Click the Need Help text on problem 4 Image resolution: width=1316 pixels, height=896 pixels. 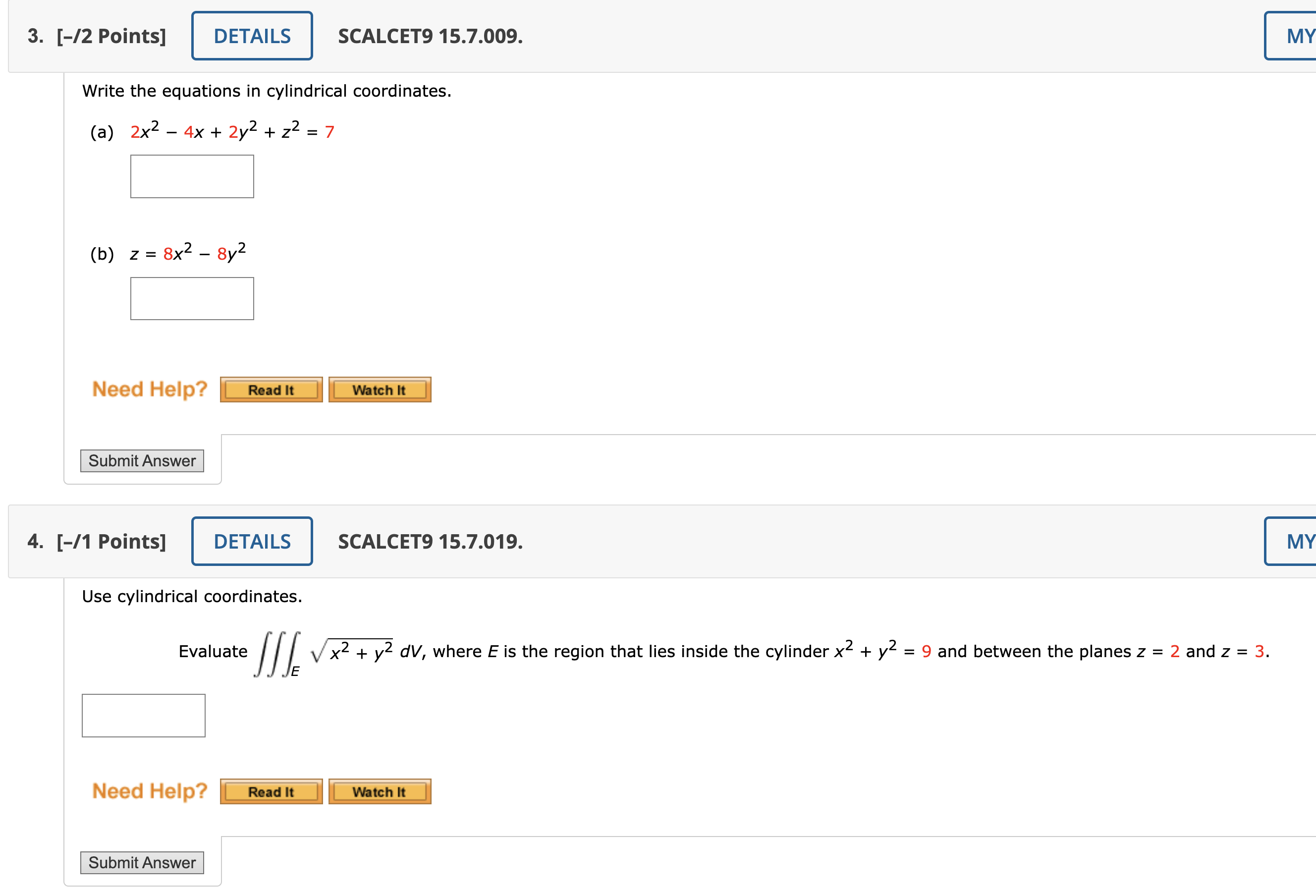tap(150, 790)
